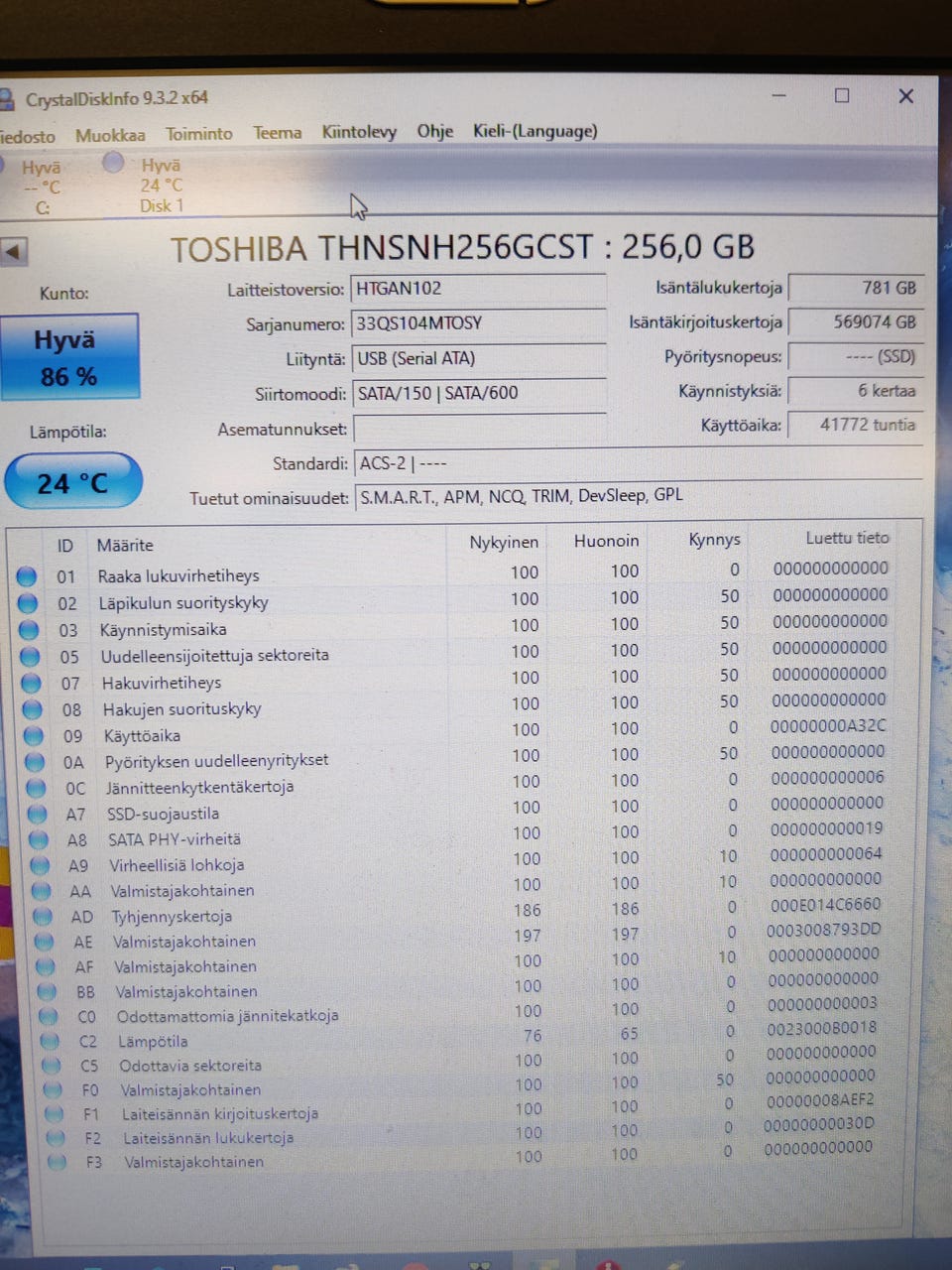Image resolution: width=952 pixels, height=1270 pixels.
Task: Click status circle for Raaka lukuvirhetiheys row
Action: click(x=27, y=575)
